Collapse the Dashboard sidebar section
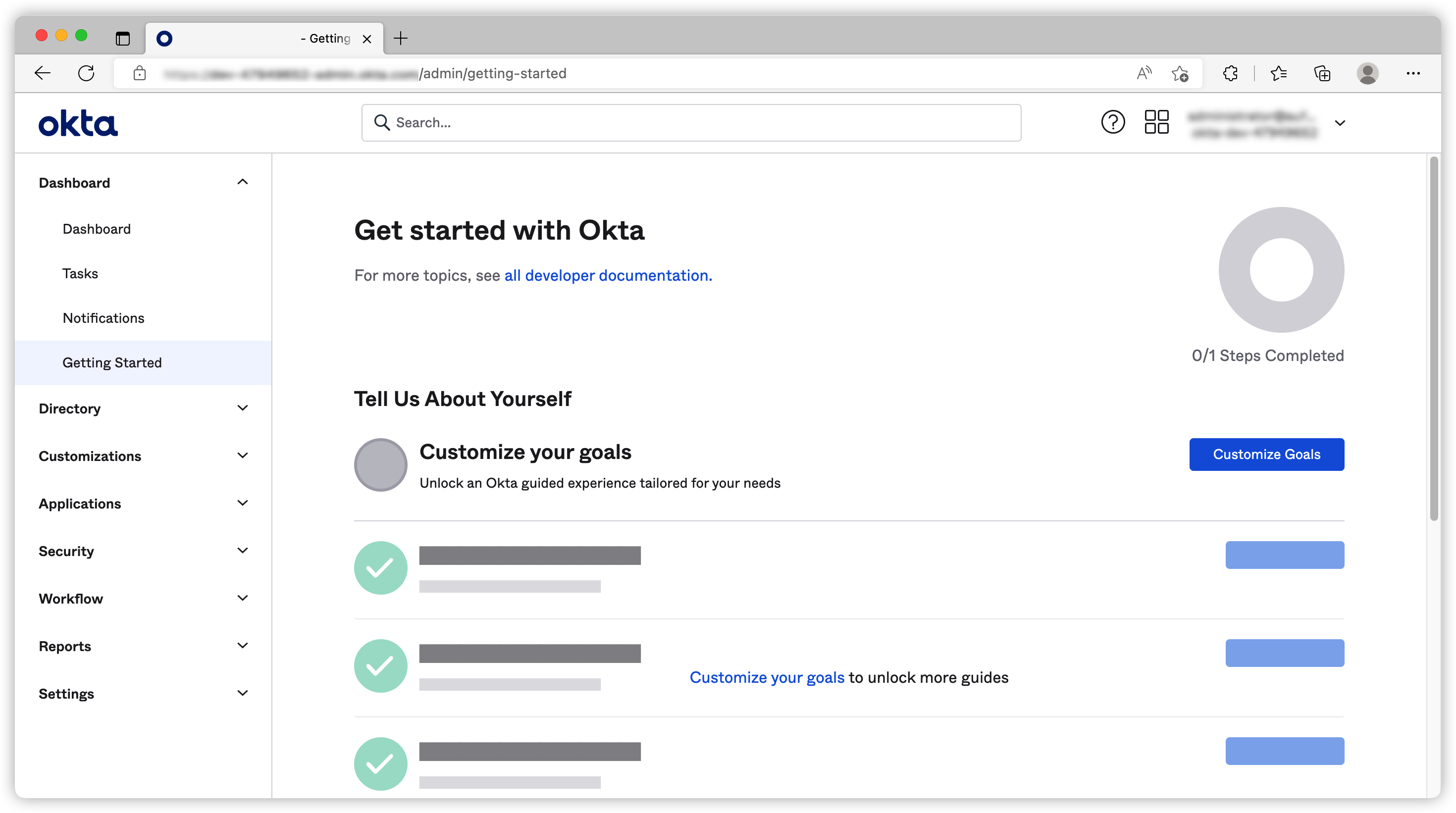 click(x=243, y=182)
